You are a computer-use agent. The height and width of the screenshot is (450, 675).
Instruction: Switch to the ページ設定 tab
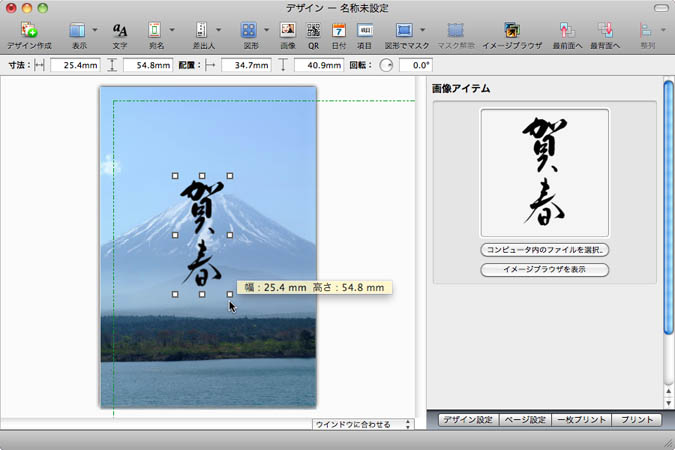(x=524, y=421)
